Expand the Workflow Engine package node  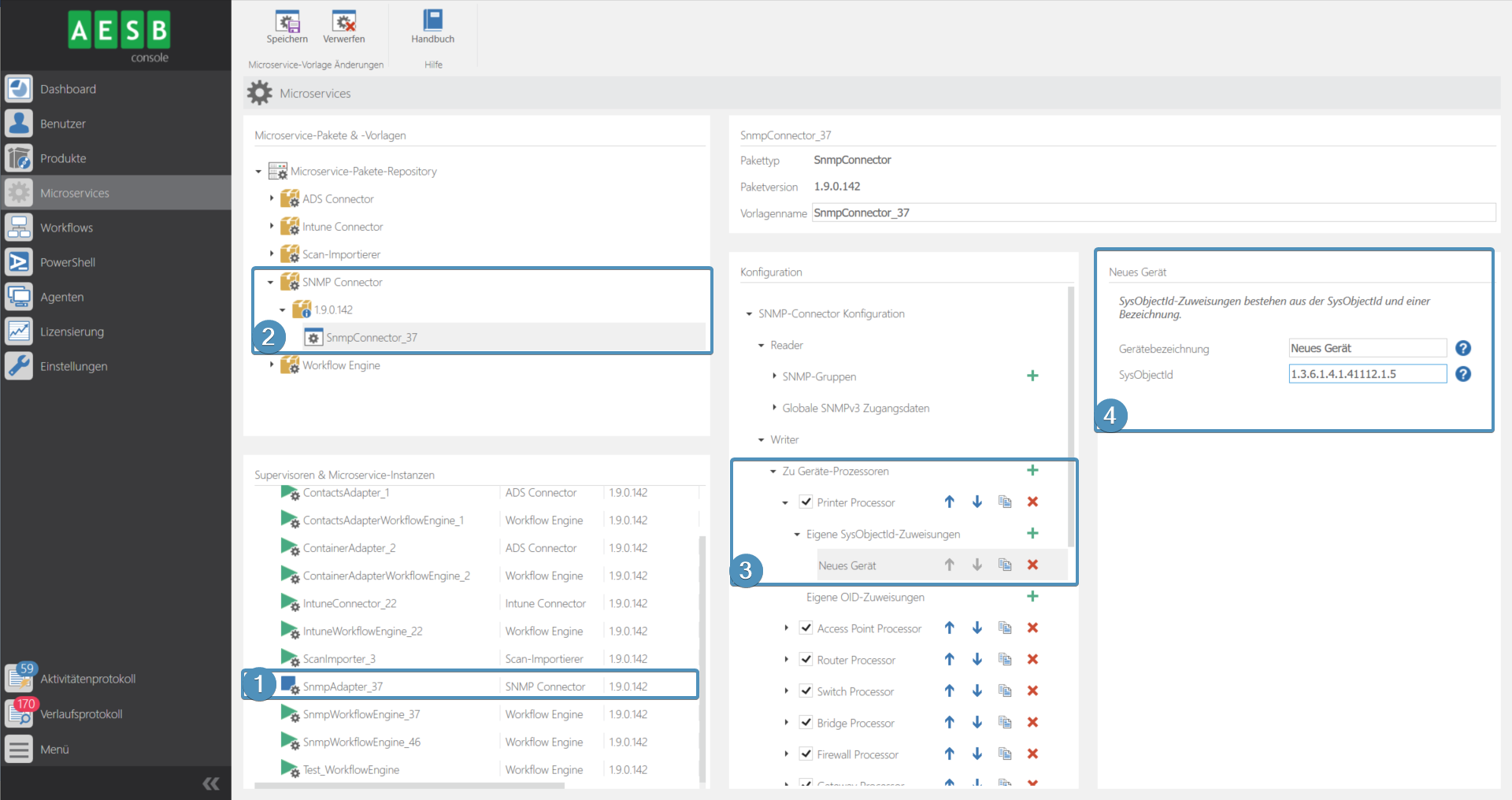(272, 365)
